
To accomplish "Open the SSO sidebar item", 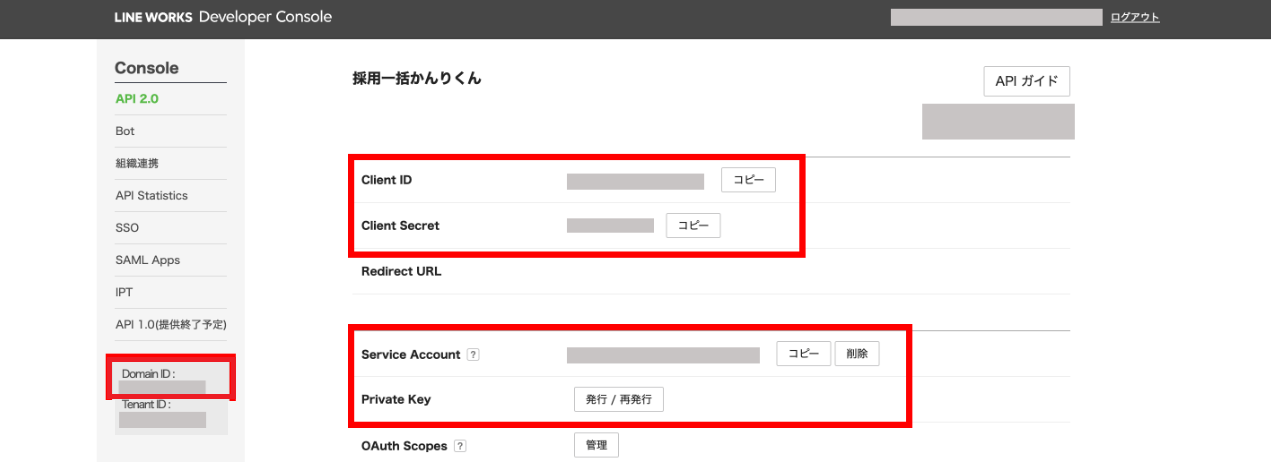I will (x=127, y=228).
